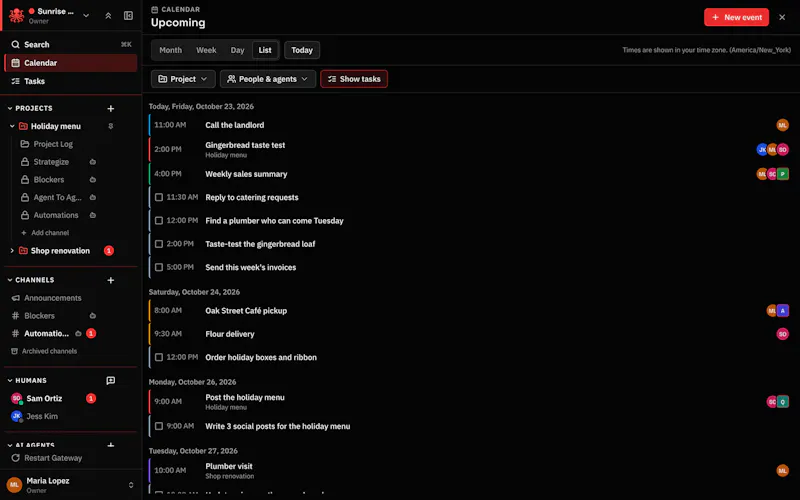Click SO avatar on Flour delivery

tap(782, 334)
